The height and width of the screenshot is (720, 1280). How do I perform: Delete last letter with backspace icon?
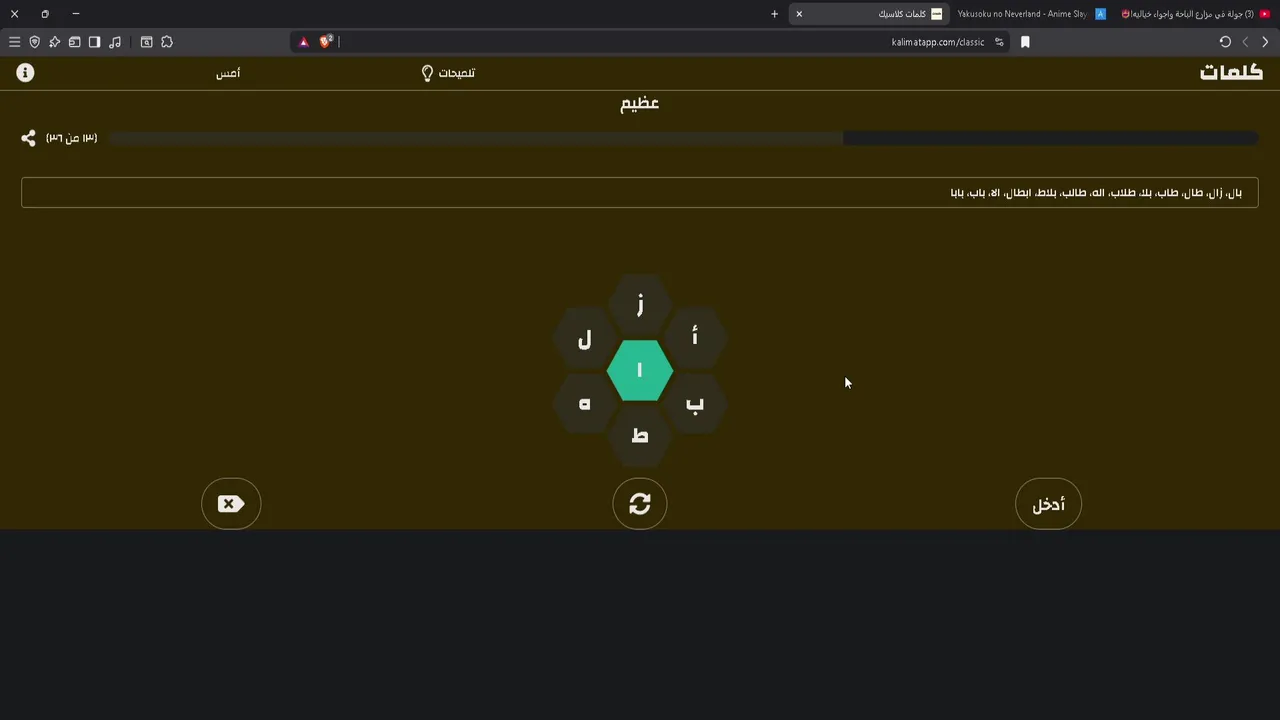coord(231,504)
